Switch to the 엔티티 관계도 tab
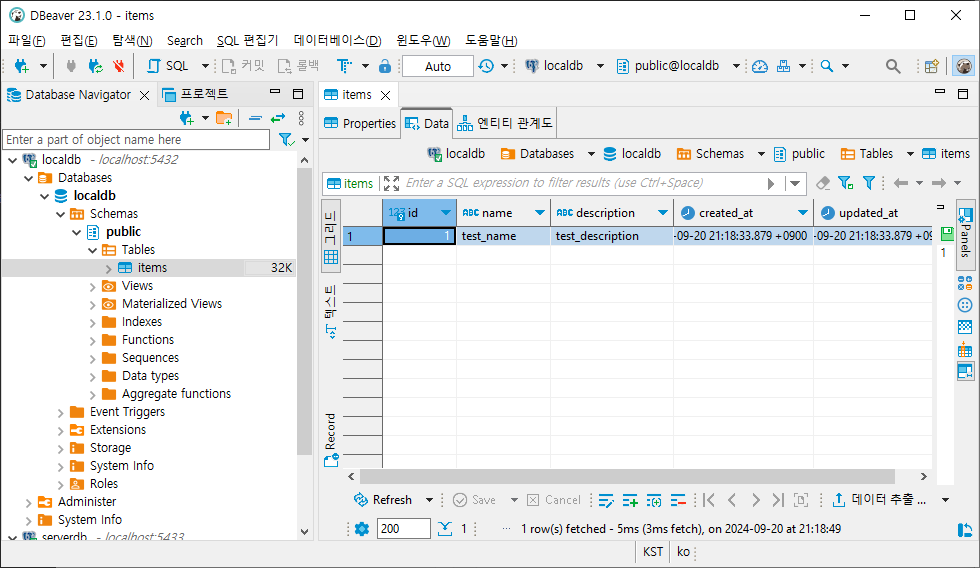This screenshot has width=980, height=568. [504, 123]
